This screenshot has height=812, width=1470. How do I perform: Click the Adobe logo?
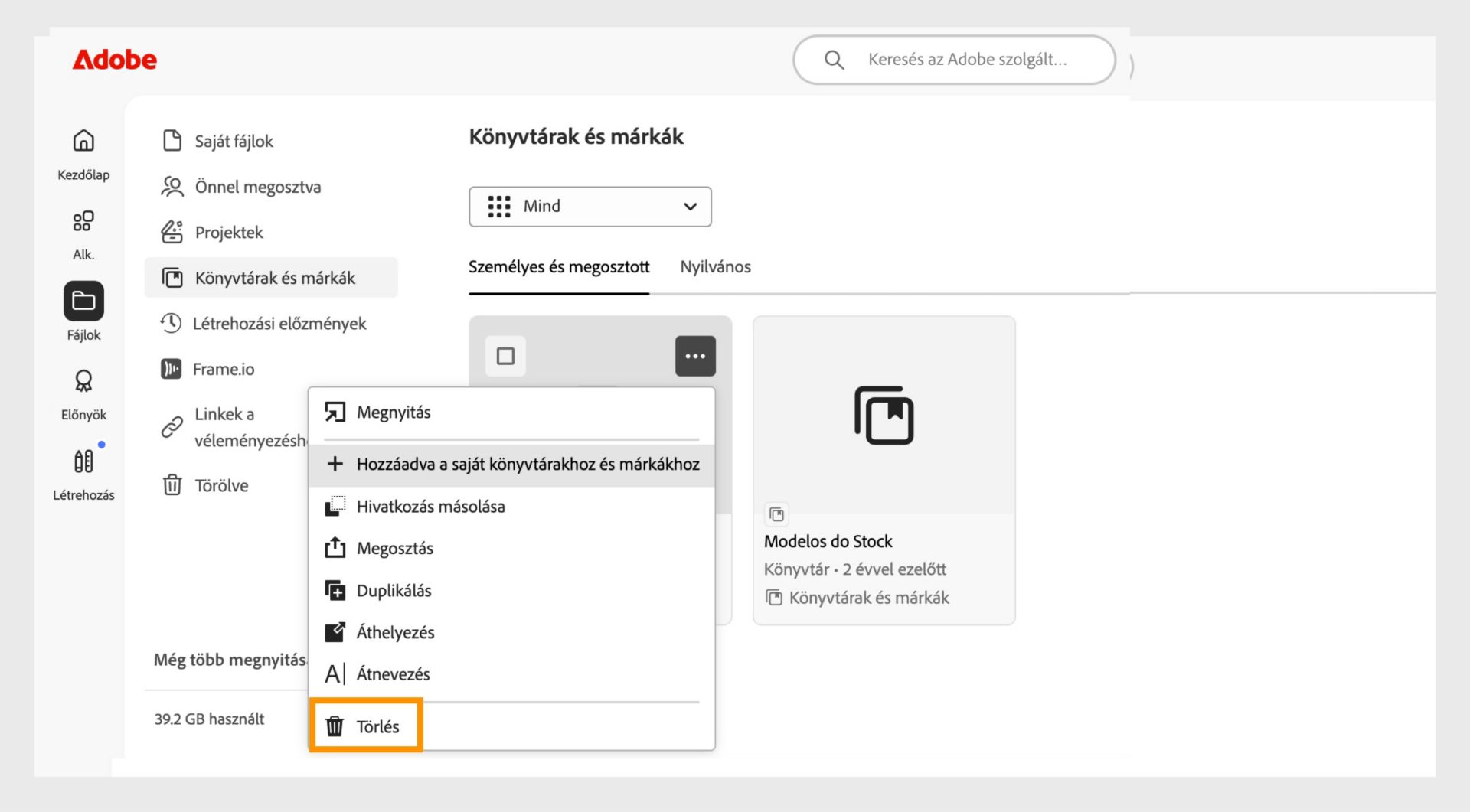click(114, 60)
